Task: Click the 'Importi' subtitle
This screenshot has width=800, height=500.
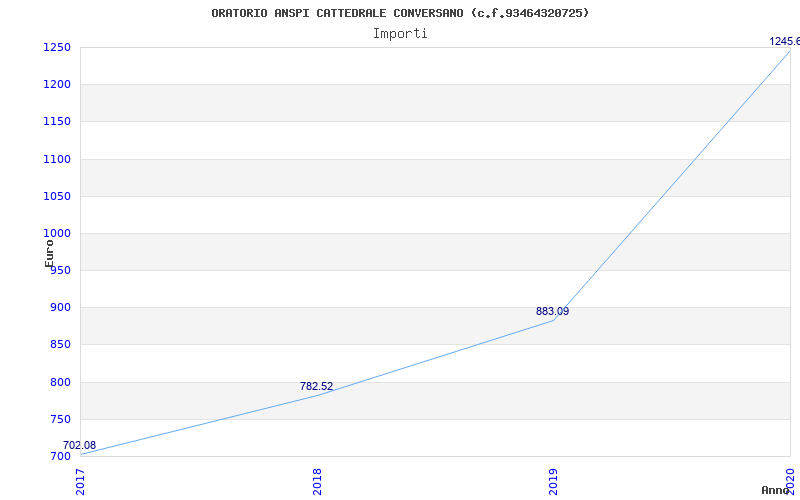Action: [x=400, y=34]
